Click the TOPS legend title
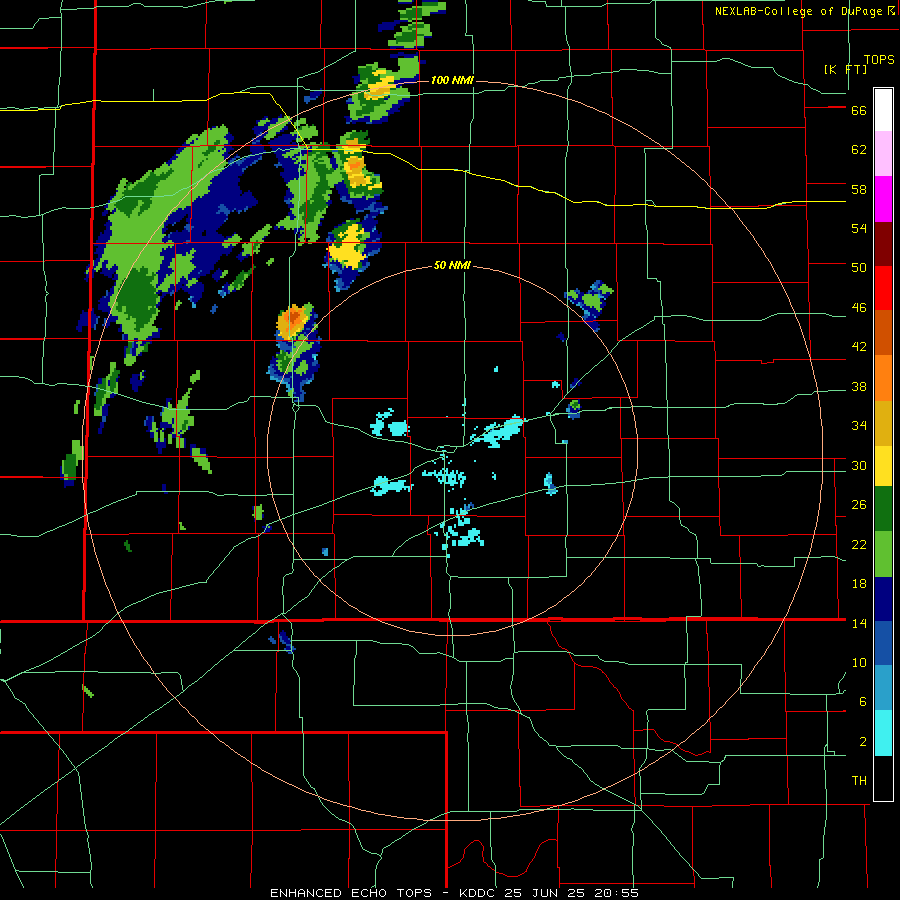The width and height of the screenshot is (900, 900). point(879,59)
